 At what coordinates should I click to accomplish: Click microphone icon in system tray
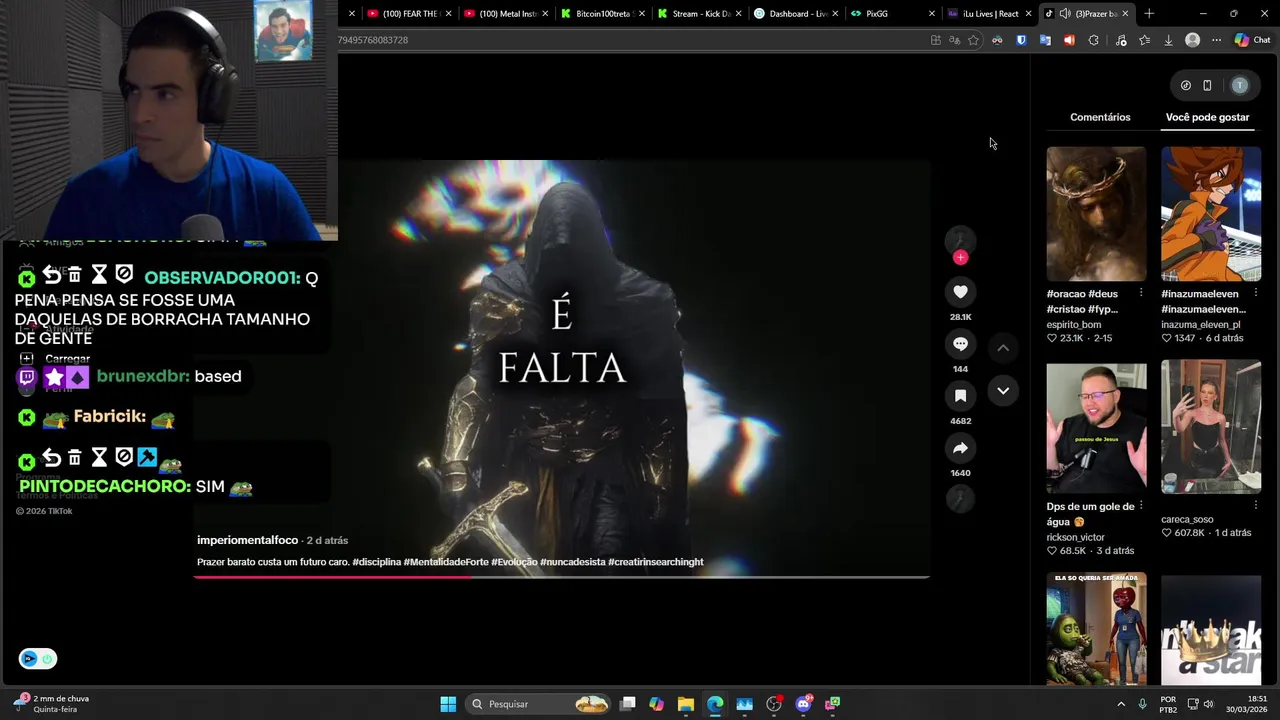pos(1142,704)
